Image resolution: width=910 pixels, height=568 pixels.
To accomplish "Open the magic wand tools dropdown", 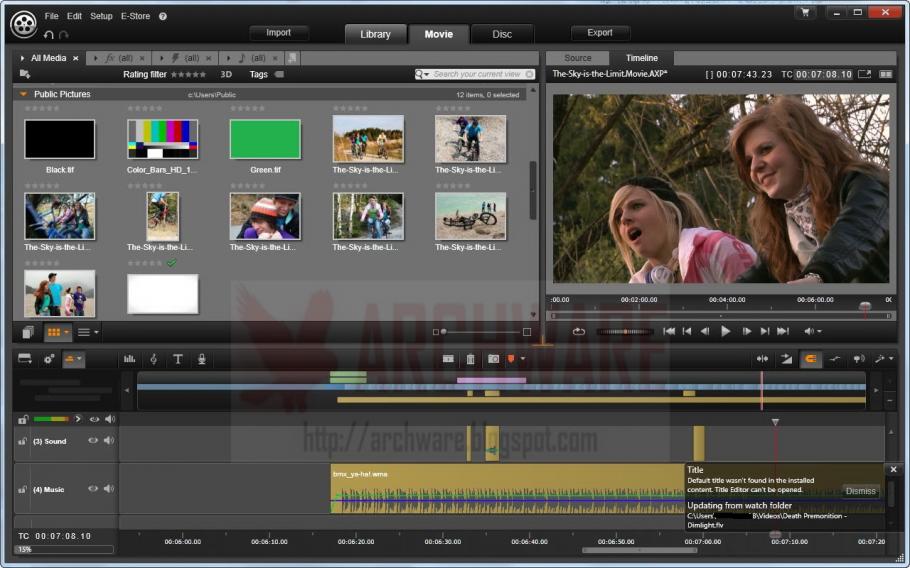I will pyautogui.click(x=891, y=359).
